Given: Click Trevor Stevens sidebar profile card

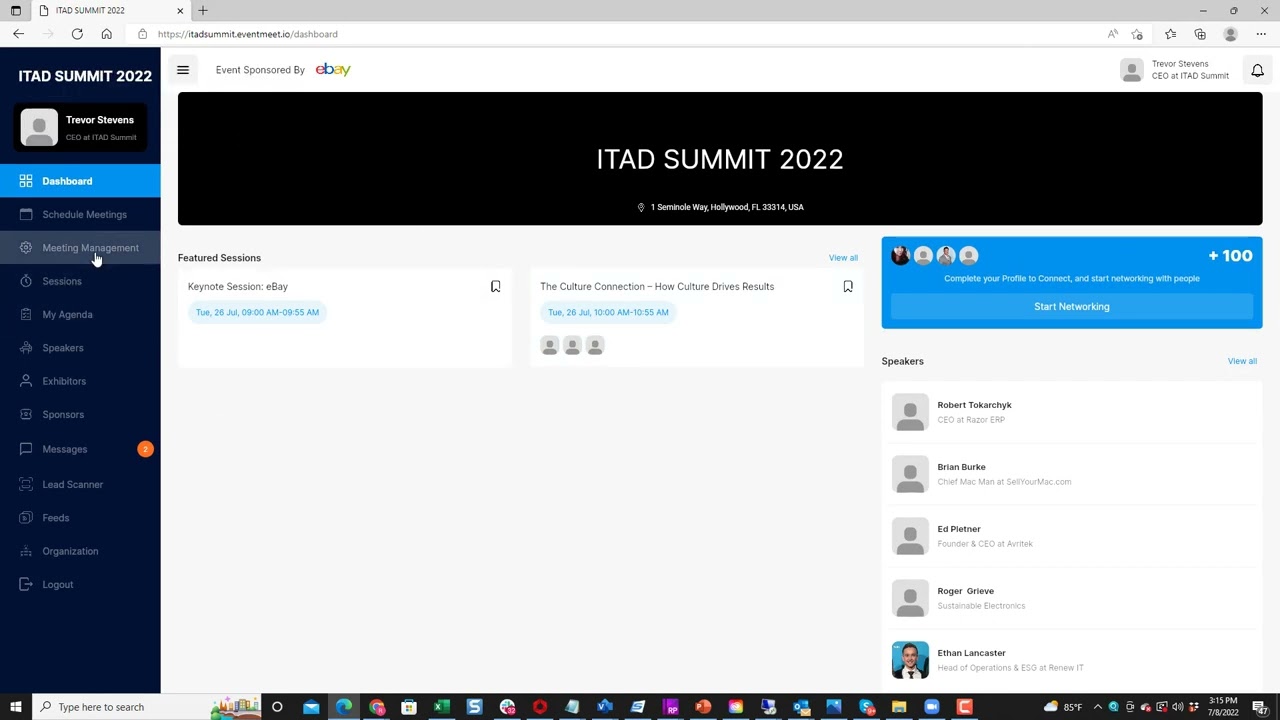Looking at the screenshot, I should 80,128.
